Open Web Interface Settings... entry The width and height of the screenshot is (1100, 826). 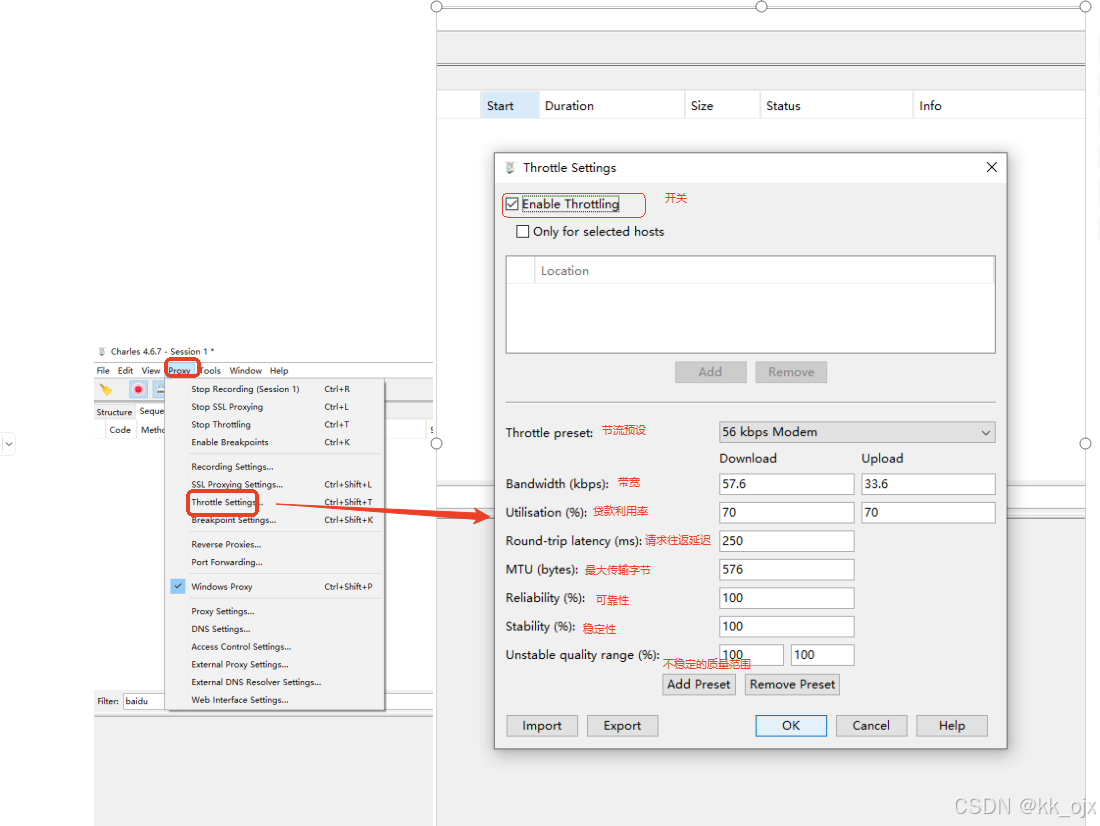(x=274, y=700)
